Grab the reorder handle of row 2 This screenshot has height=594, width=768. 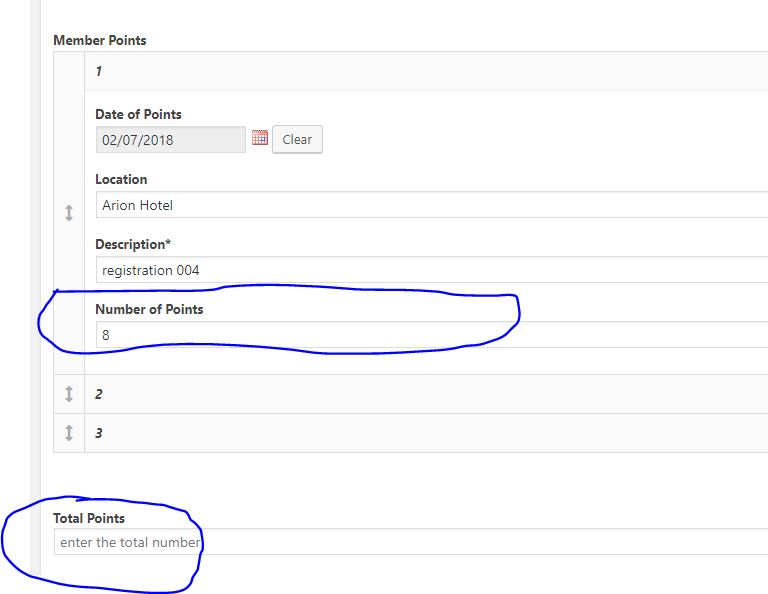point(69,394)
